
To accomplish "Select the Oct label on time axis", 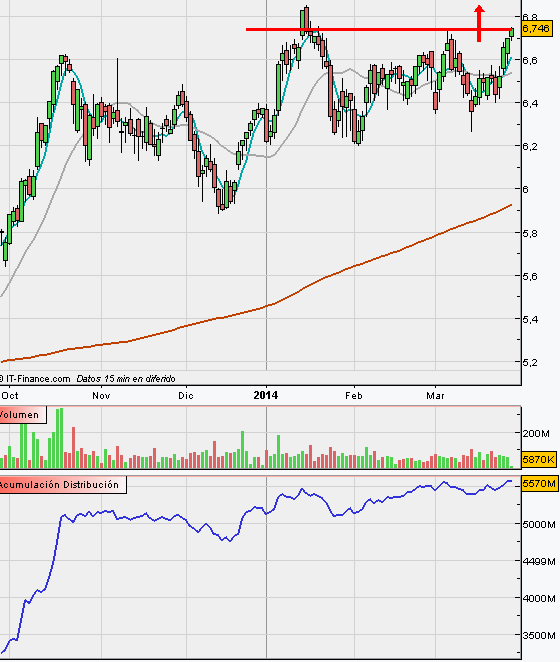I will click(10, 396).
